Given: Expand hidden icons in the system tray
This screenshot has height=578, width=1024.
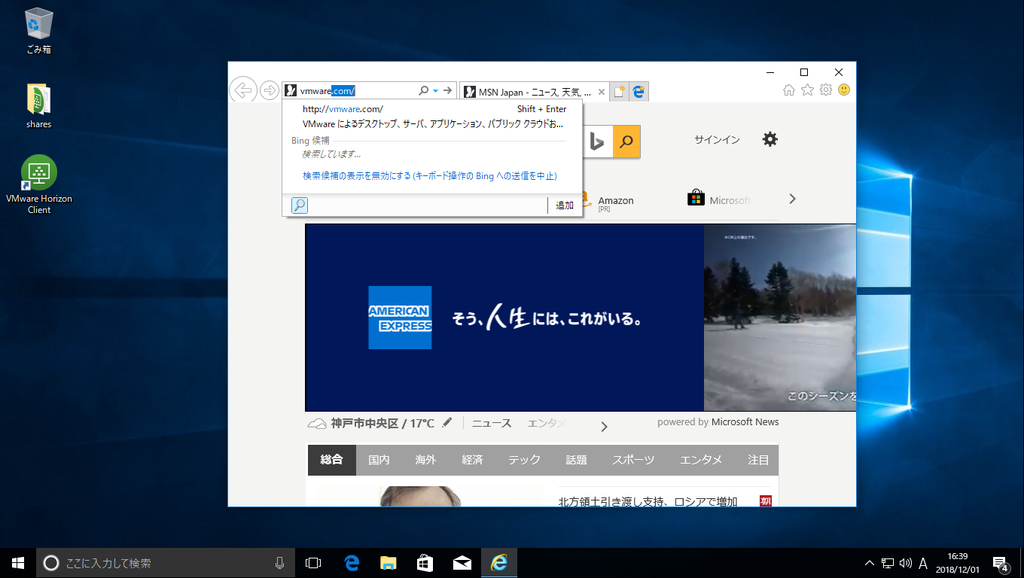Looking at the screenshot, I should 870,563.
